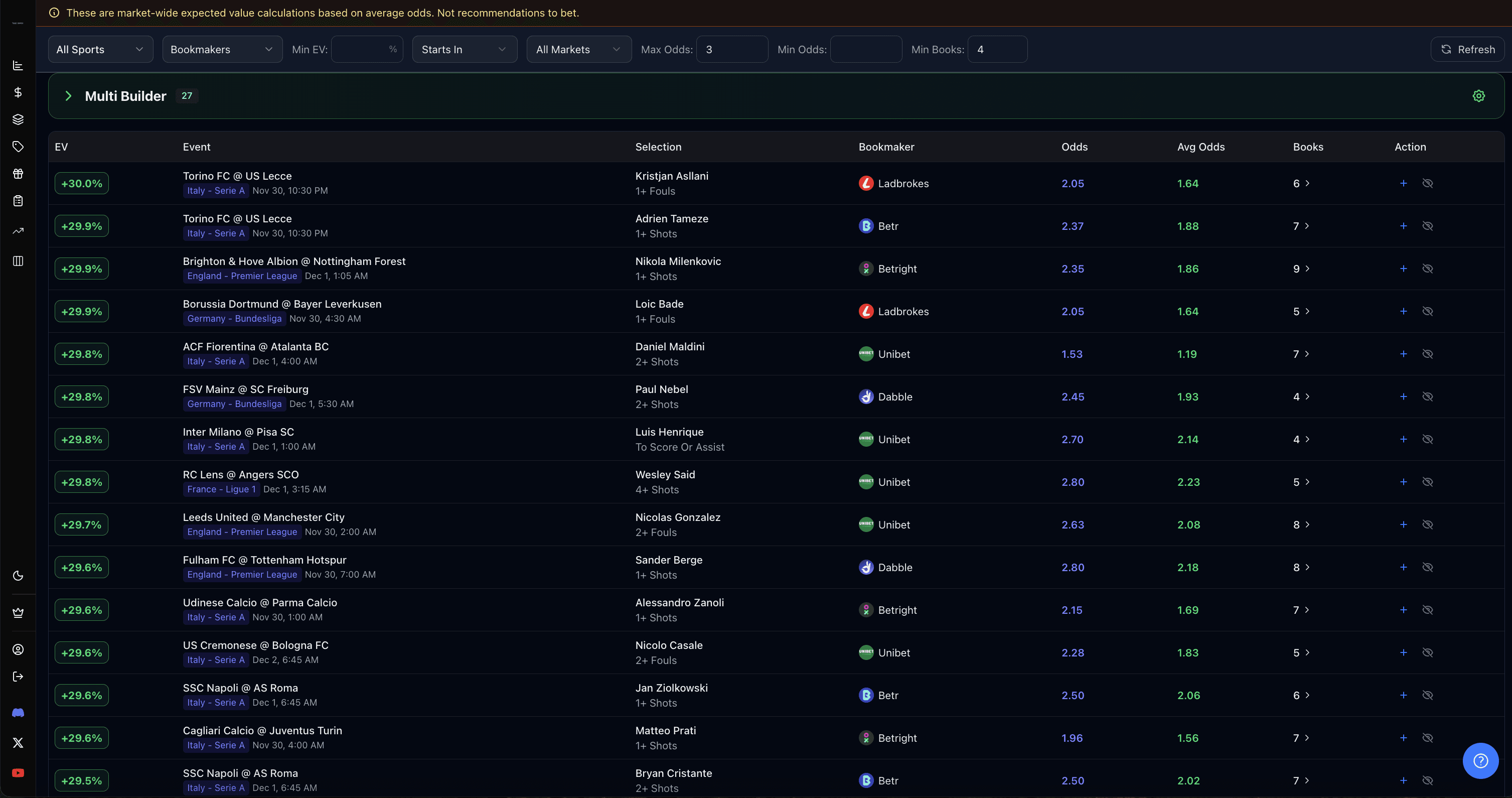1512x798 pixels.
Task: Open the gift icon in sidebar
Action: tap(18, 174)
